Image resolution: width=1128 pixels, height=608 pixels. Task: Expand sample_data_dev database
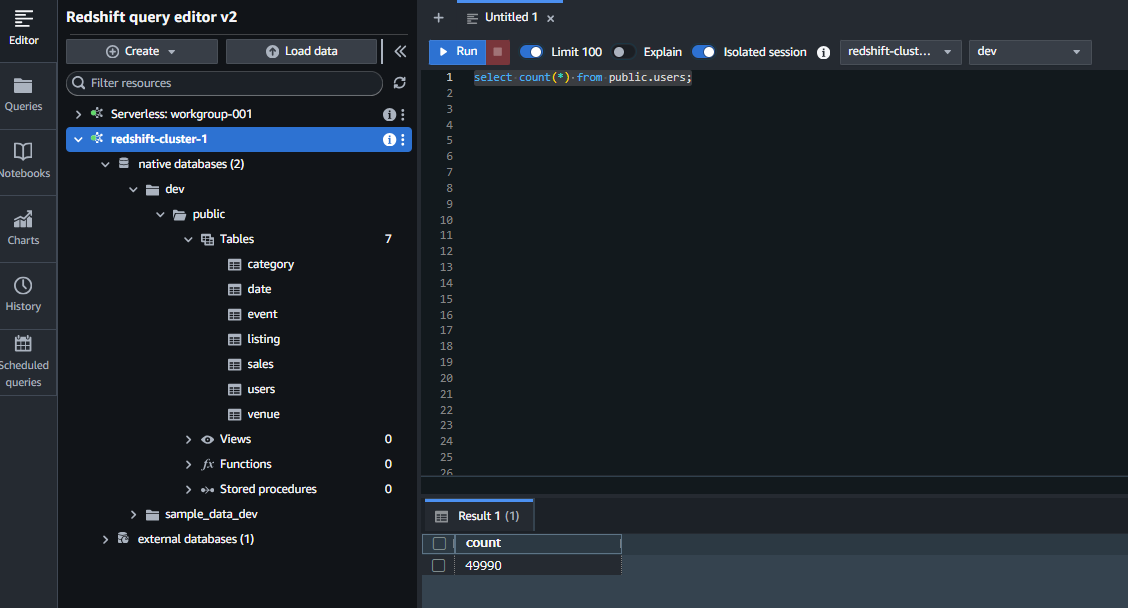pyautogui.click(x=133, y=514)
